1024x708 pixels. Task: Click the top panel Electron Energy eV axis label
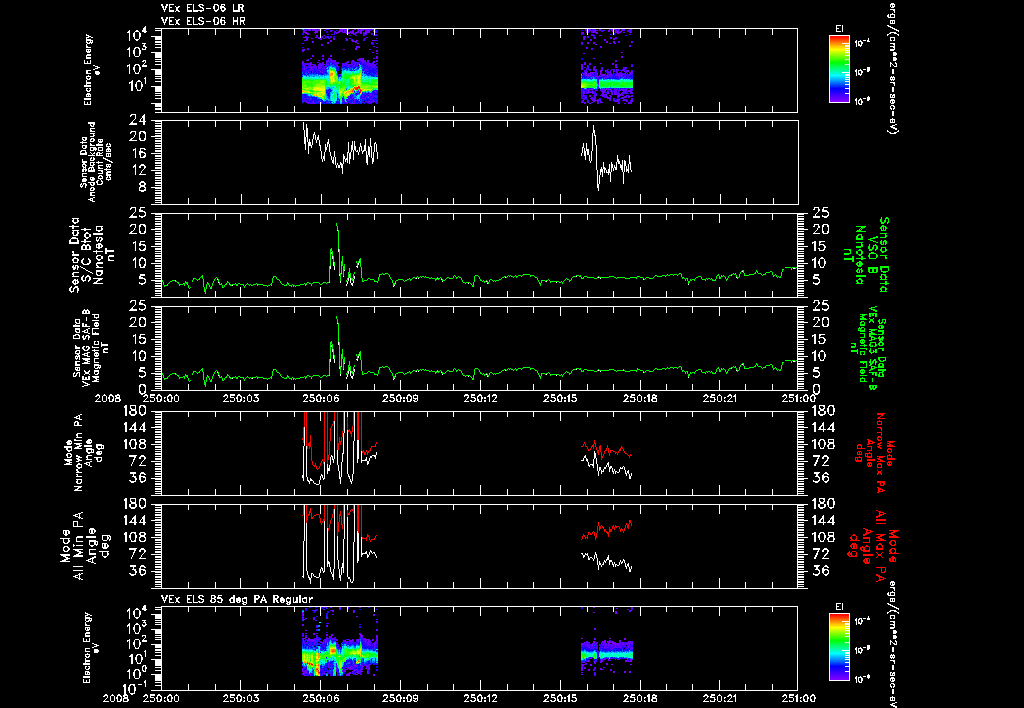point(92,70)
